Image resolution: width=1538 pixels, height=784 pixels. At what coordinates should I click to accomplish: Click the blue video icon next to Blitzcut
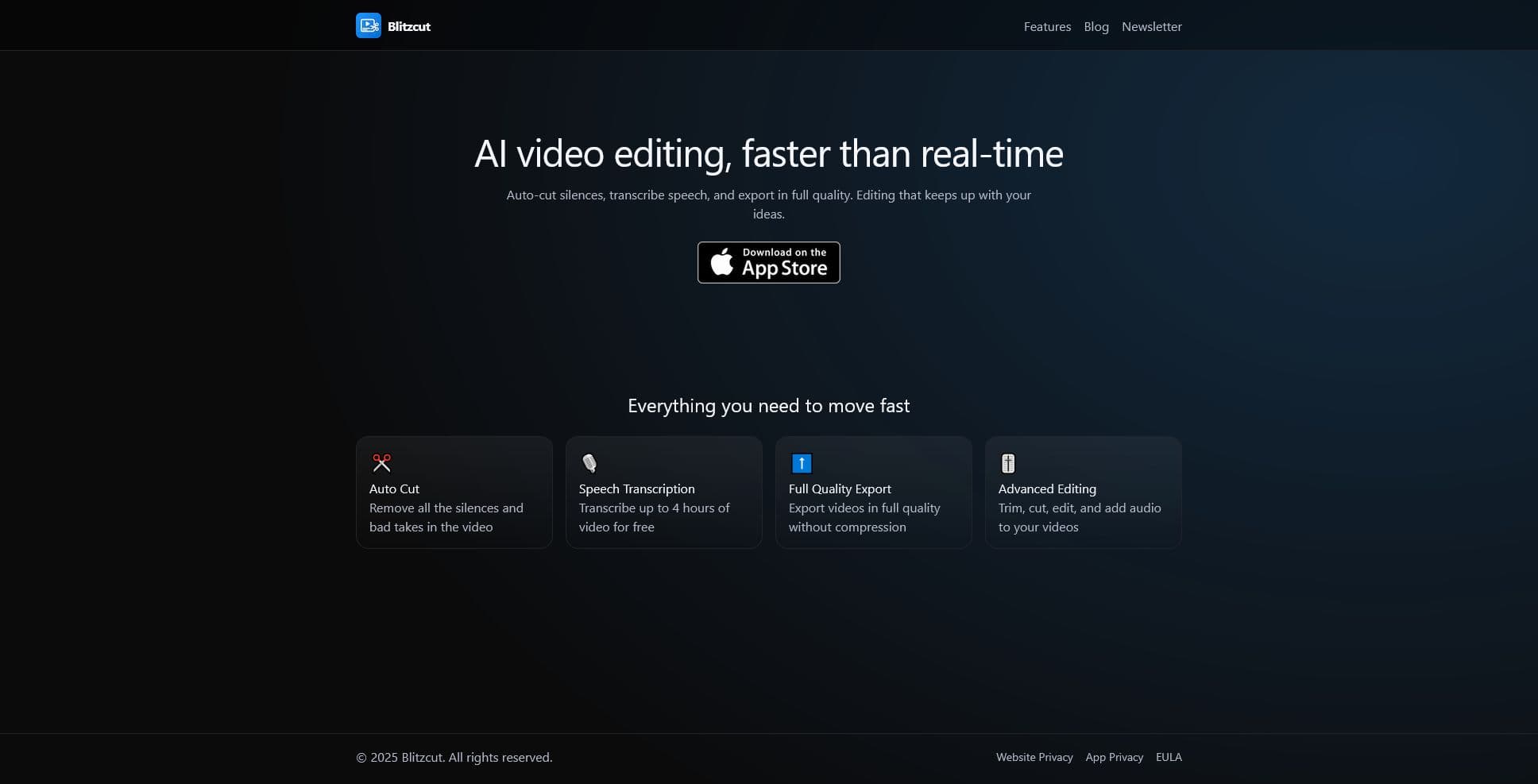click(369, 25)
